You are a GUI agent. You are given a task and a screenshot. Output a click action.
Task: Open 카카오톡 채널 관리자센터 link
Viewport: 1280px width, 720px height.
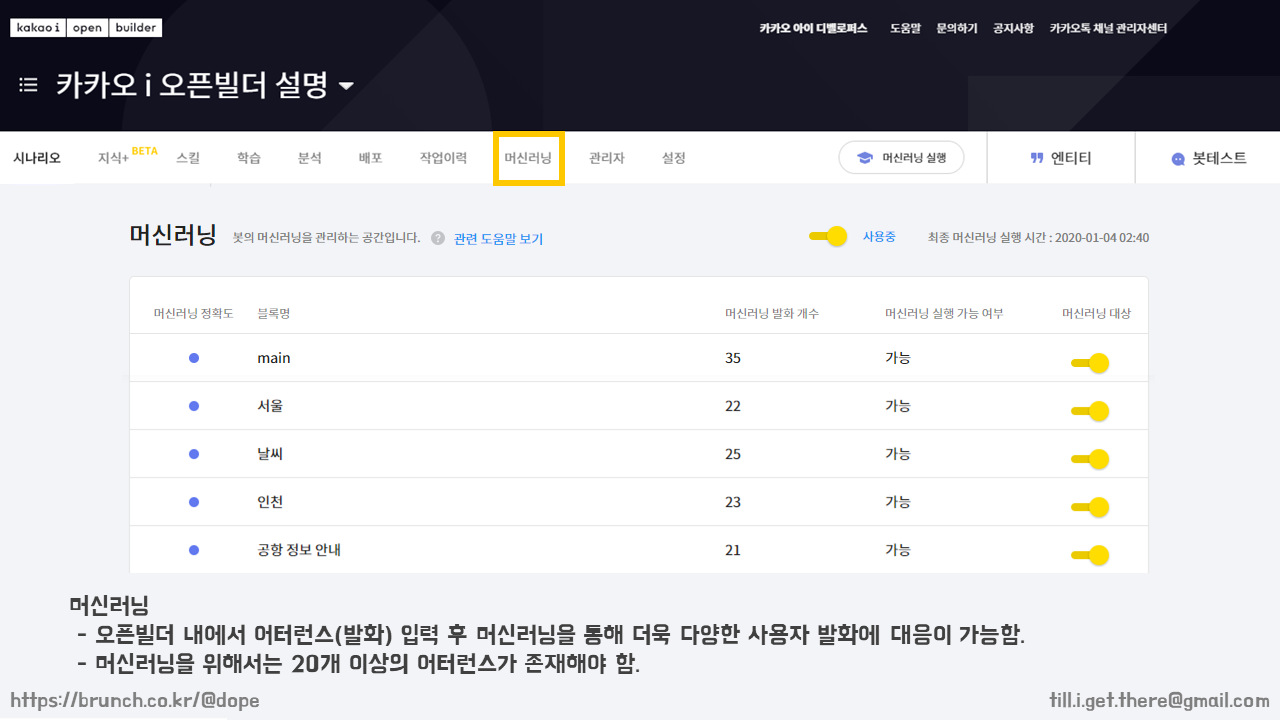click(x=1108, y=28)
